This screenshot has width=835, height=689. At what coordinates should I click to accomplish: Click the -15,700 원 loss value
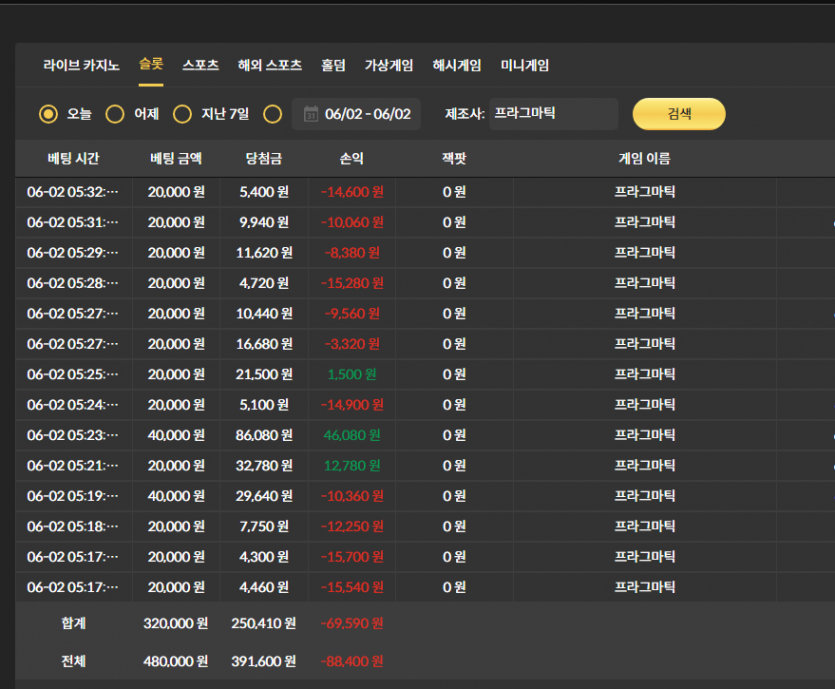(352, 556)
